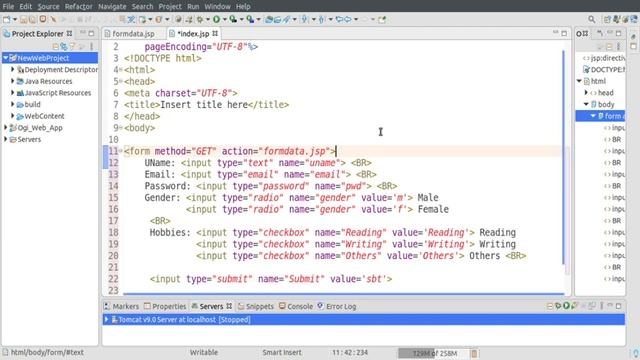This screenshot has height=360, width=640.
Task: Click the Tomcat server icon in Servers view
Action: [x=114, y=320]
